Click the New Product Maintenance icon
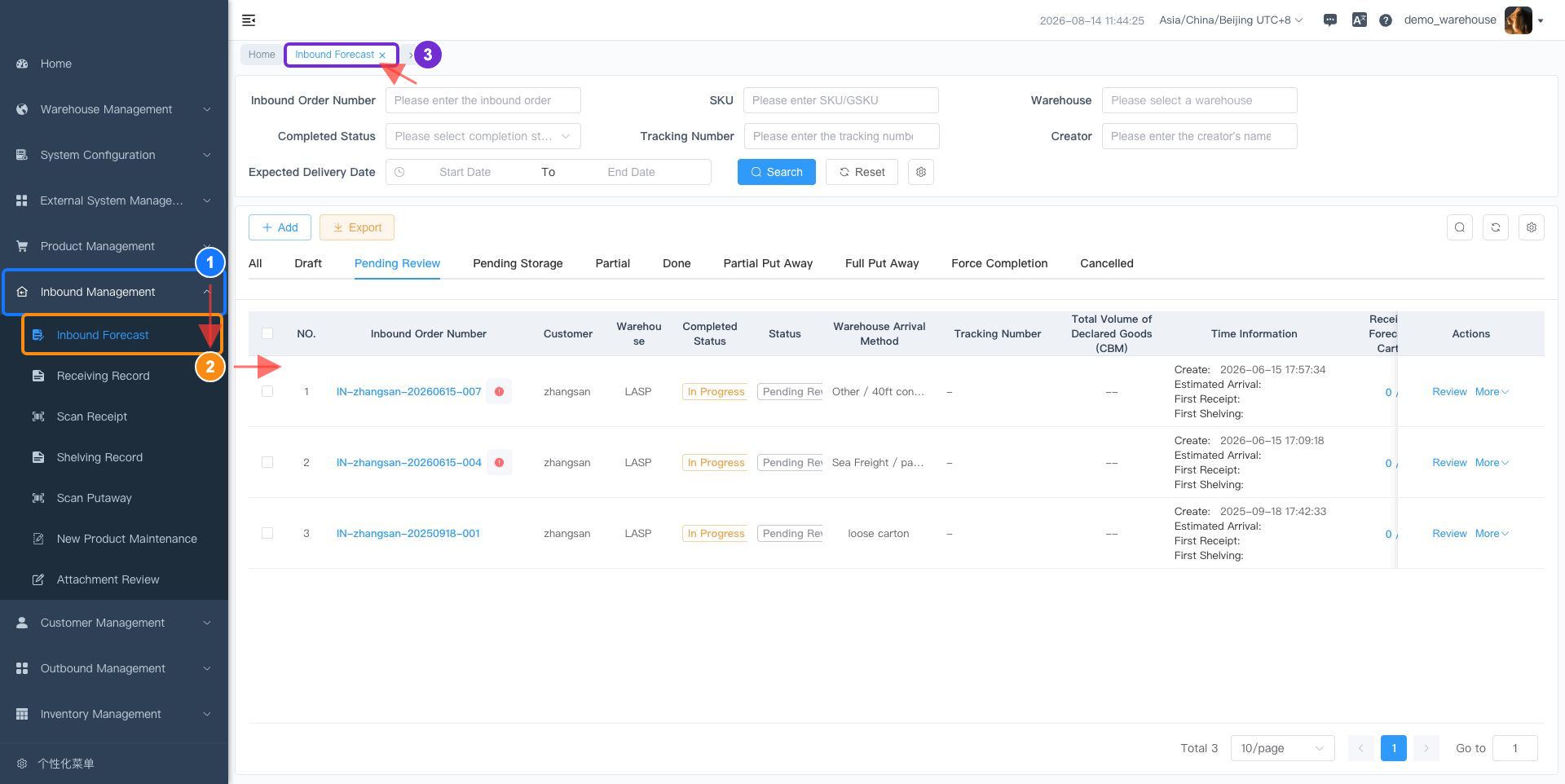The image size is (1565, 784). click(38, 539)
